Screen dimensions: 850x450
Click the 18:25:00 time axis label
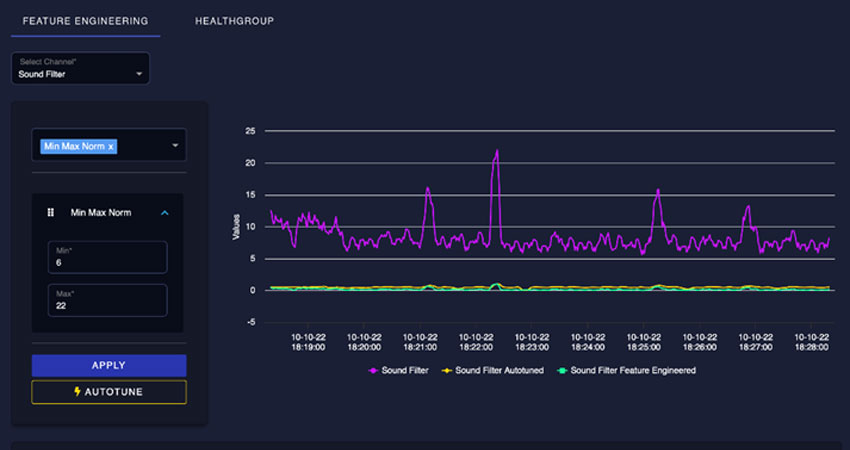643,342
